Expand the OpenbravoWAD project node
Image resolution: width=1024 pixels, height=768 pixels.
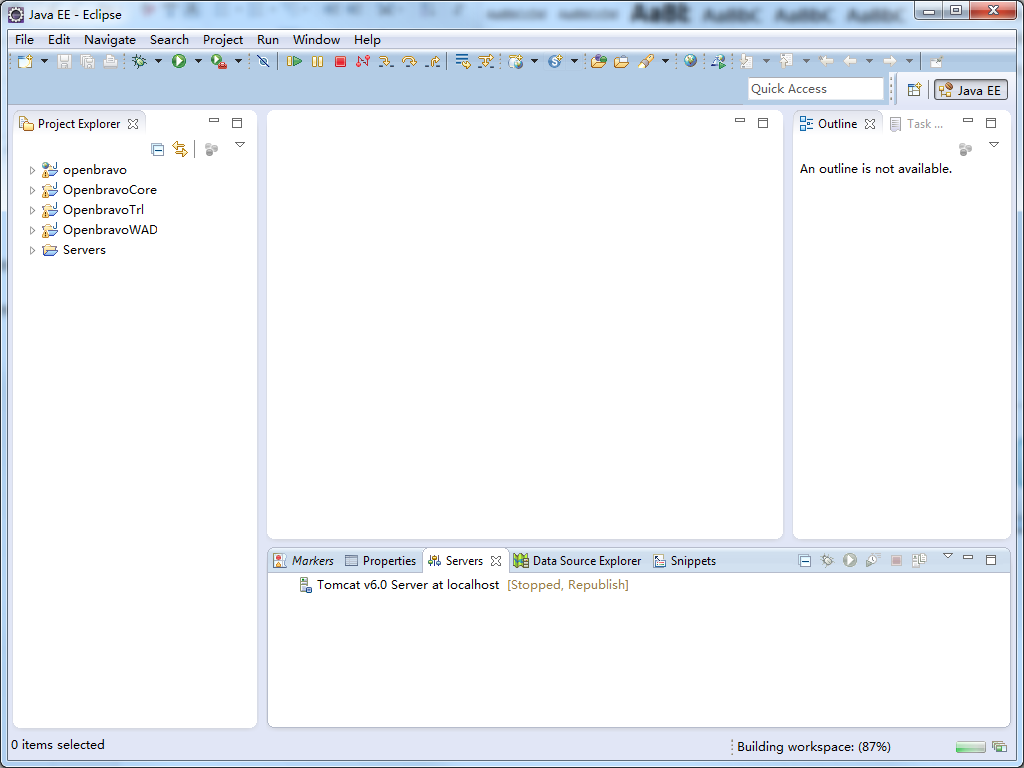point(32,231)
